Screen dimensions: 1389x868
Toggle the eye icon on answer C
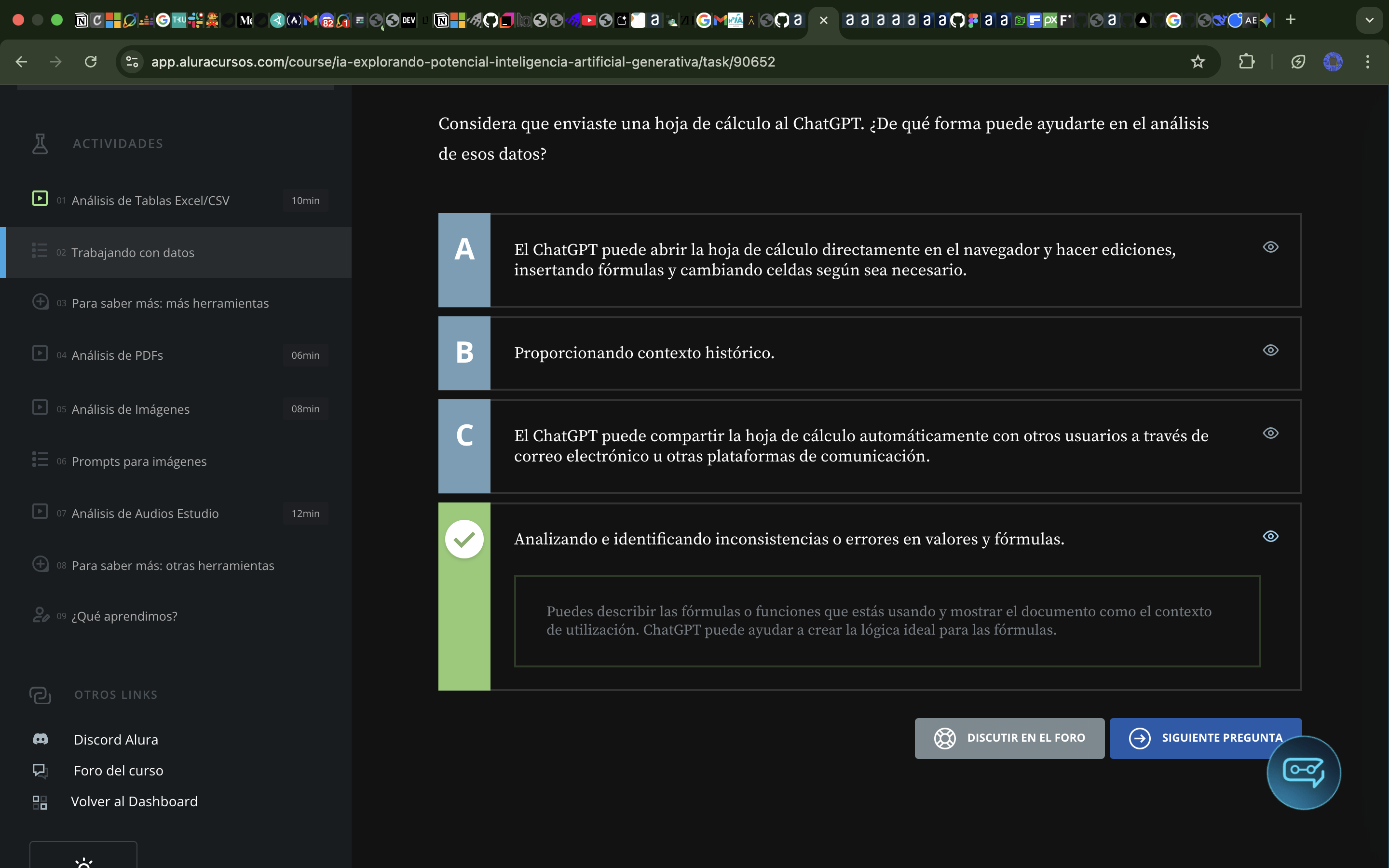(x=1271, y=434)
